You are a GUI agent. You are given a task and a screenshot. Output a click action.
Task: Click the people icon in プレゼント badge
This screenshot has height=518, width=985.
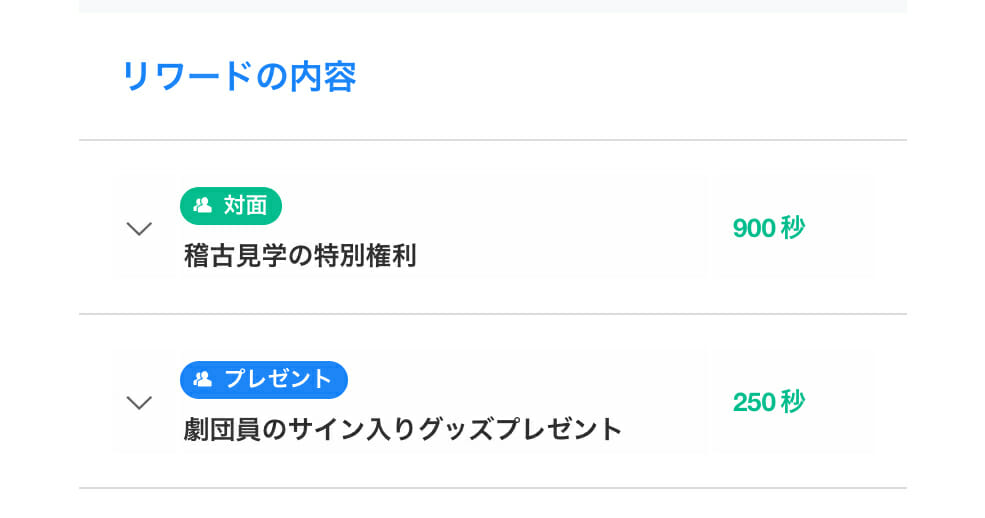203,380
